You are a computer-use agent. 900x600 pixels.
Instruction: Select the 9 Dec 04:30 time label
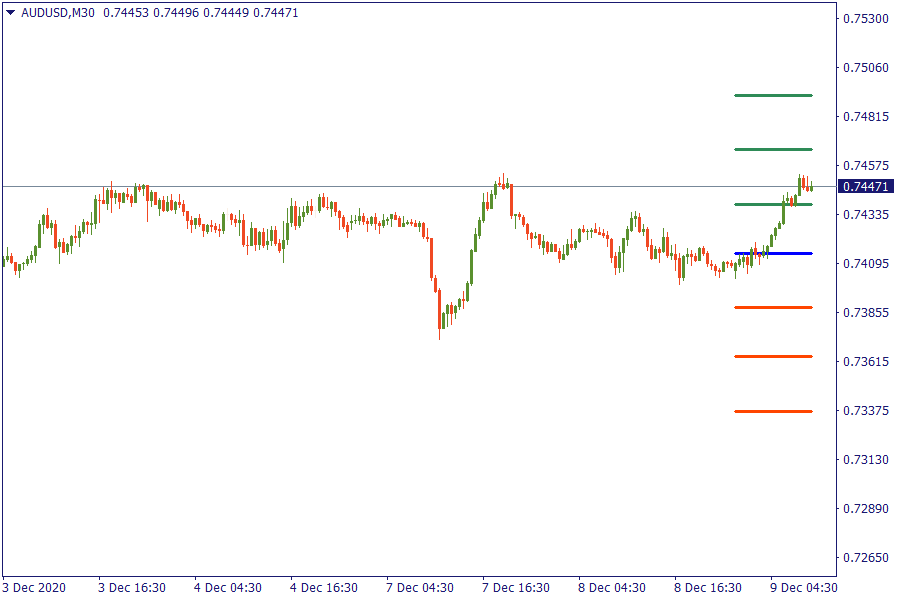[x=804, y=587]
